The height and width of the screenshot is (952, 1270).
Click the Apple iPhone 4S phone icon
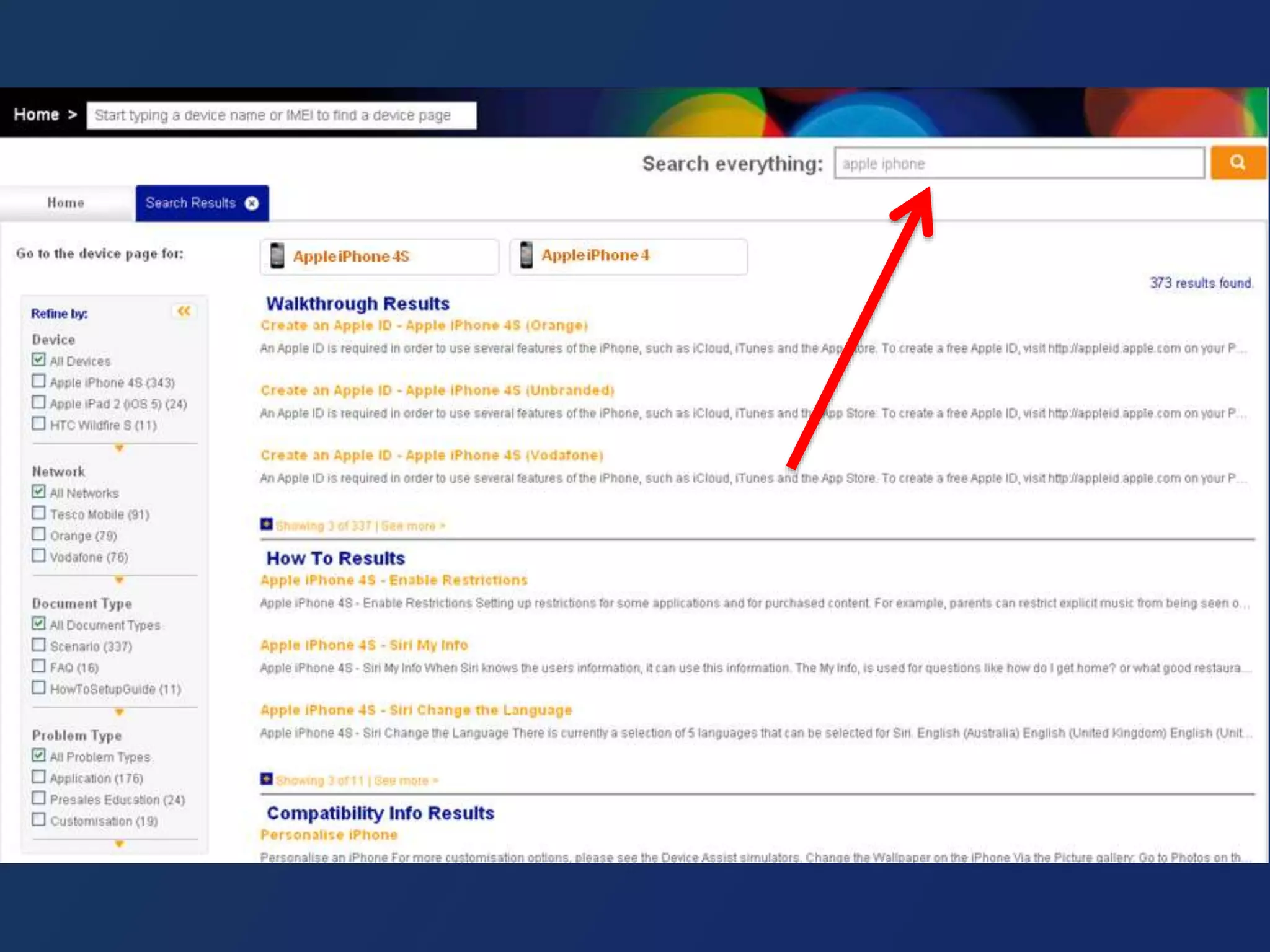pos(277,256)
